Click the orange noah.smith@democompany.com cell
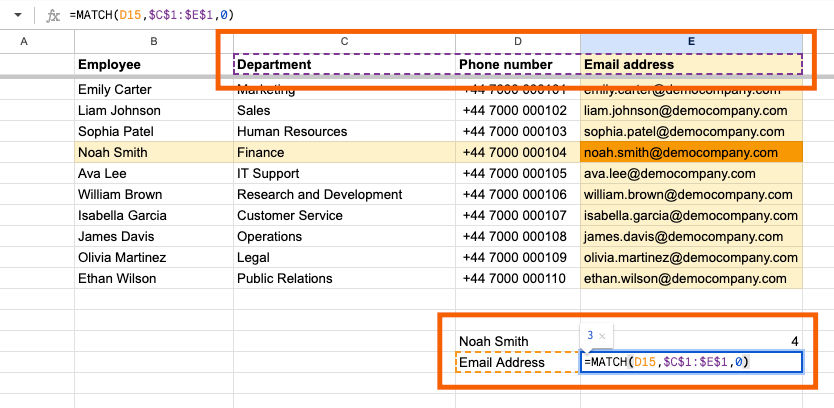The image size is (834, 408). 691,152
